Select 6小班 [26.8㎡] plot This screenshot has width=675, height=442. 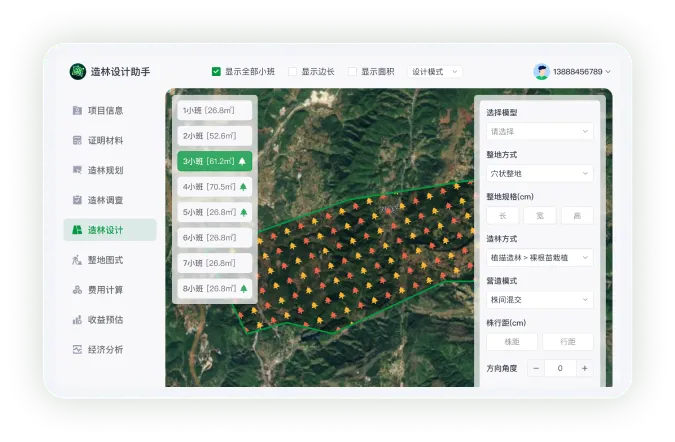[x=214, y=238]
